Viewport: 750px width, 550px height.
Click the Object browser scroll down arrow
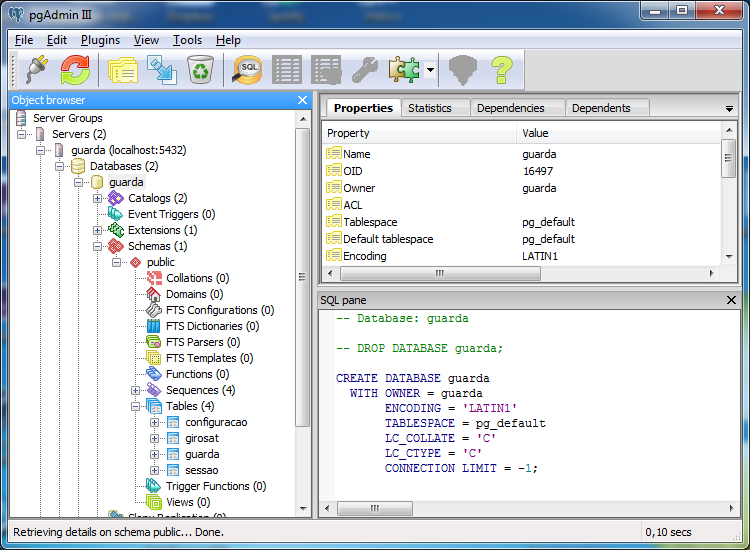tap(303, 508)
